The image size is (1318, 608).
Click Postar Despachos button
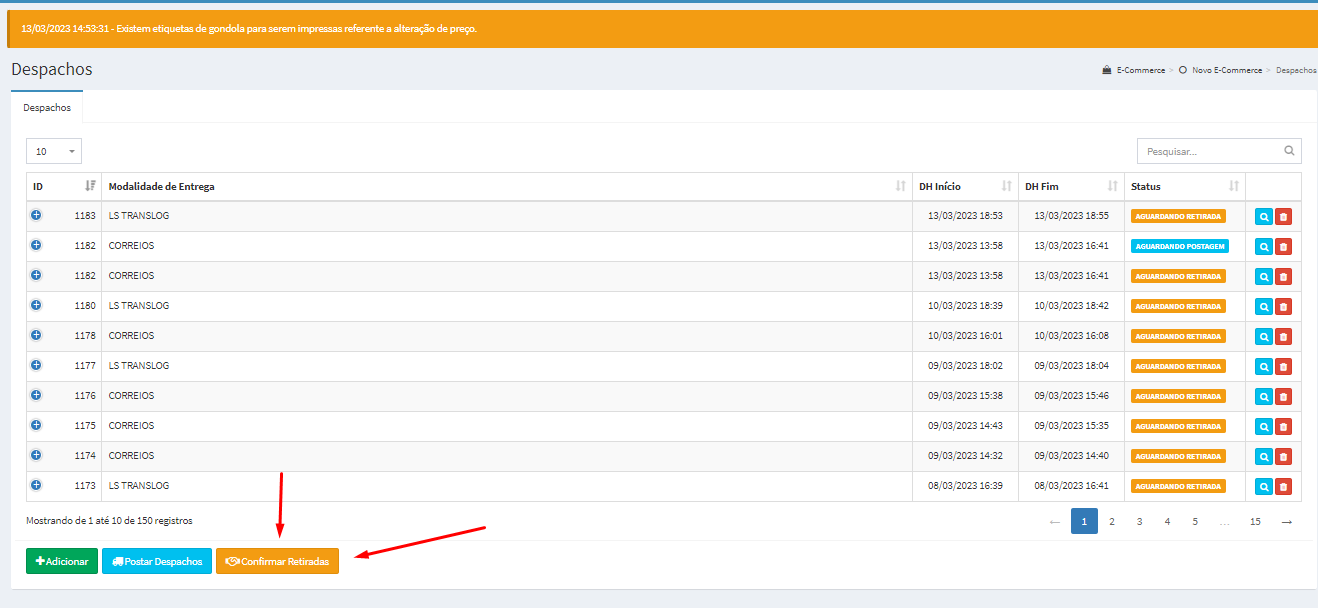(157, 561)
